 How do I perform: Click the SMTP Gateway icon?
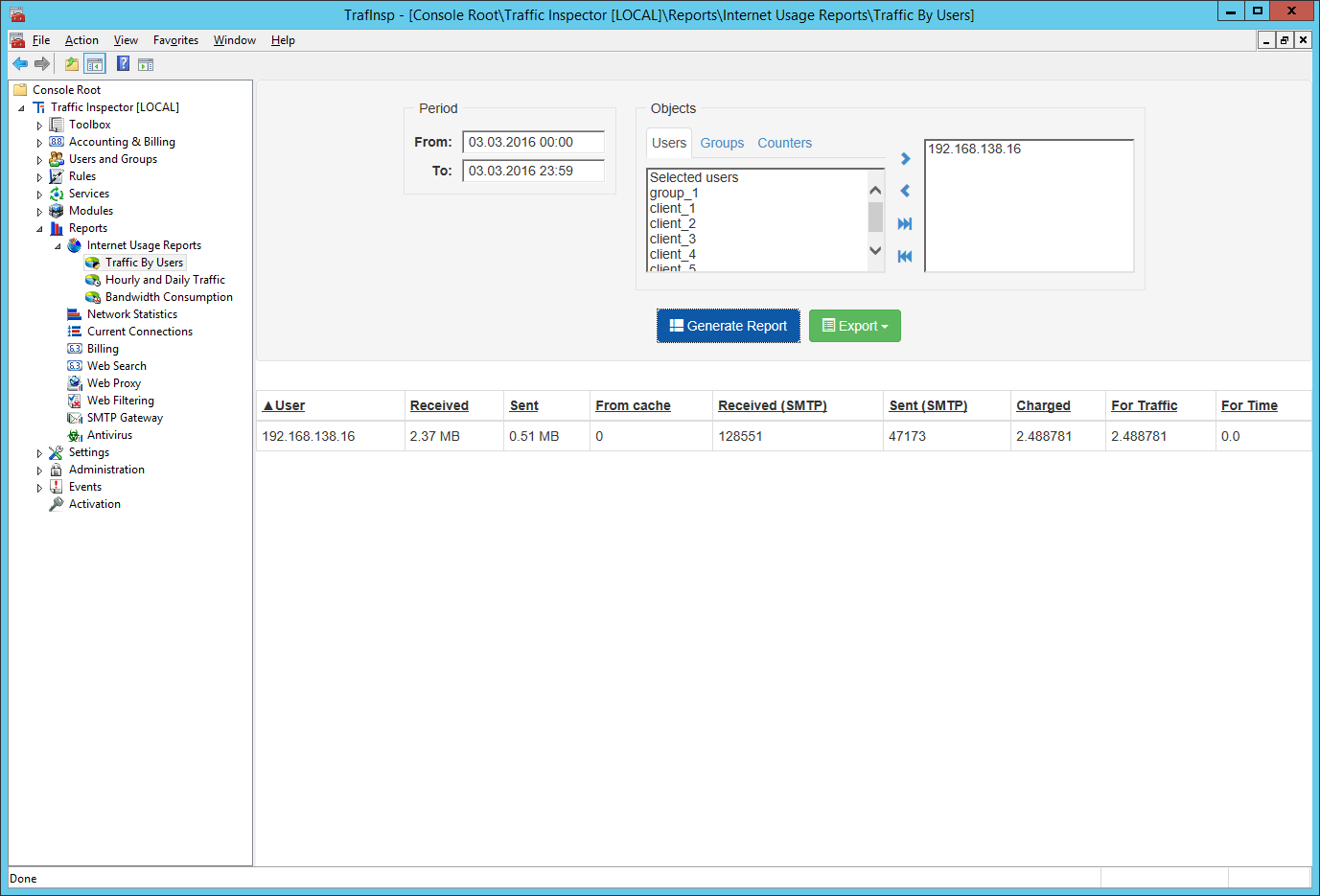[75, 418]
